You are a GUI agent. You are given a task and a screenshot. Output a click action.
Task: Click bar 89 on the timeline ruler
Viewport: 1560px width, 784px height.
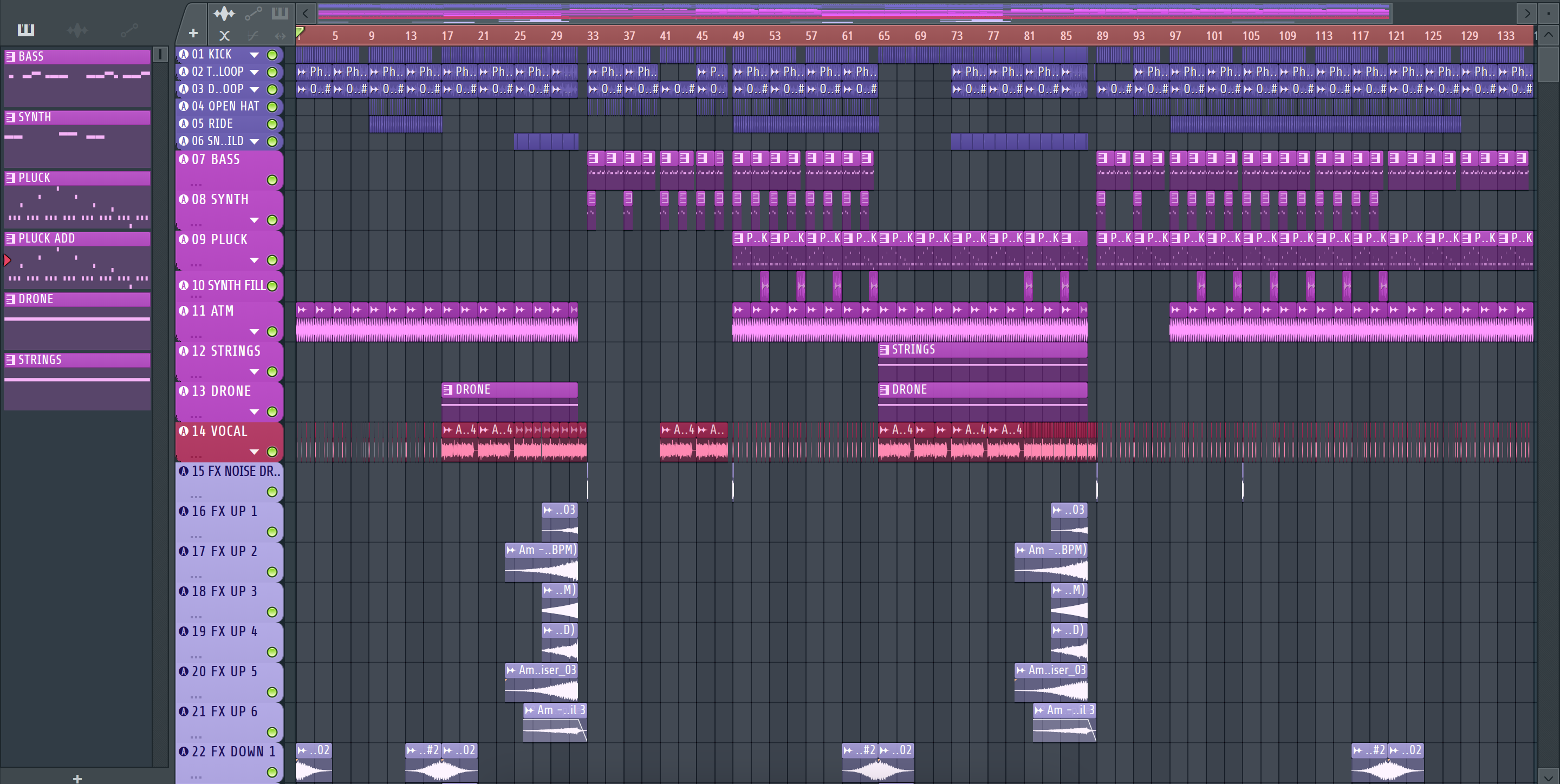point(1102,36)
